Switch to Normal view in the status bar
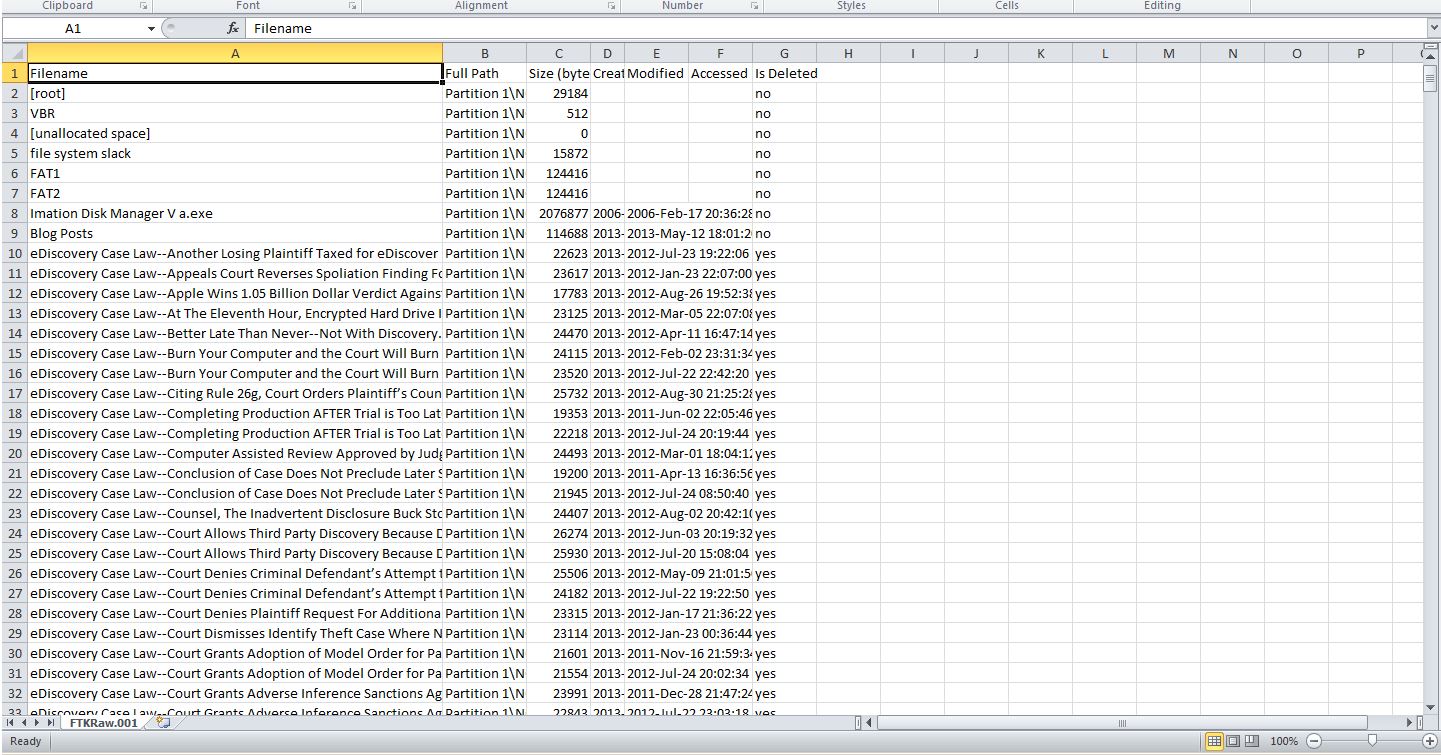Viewport: 1441px width, 755px height. click(x=1214, y=741)
